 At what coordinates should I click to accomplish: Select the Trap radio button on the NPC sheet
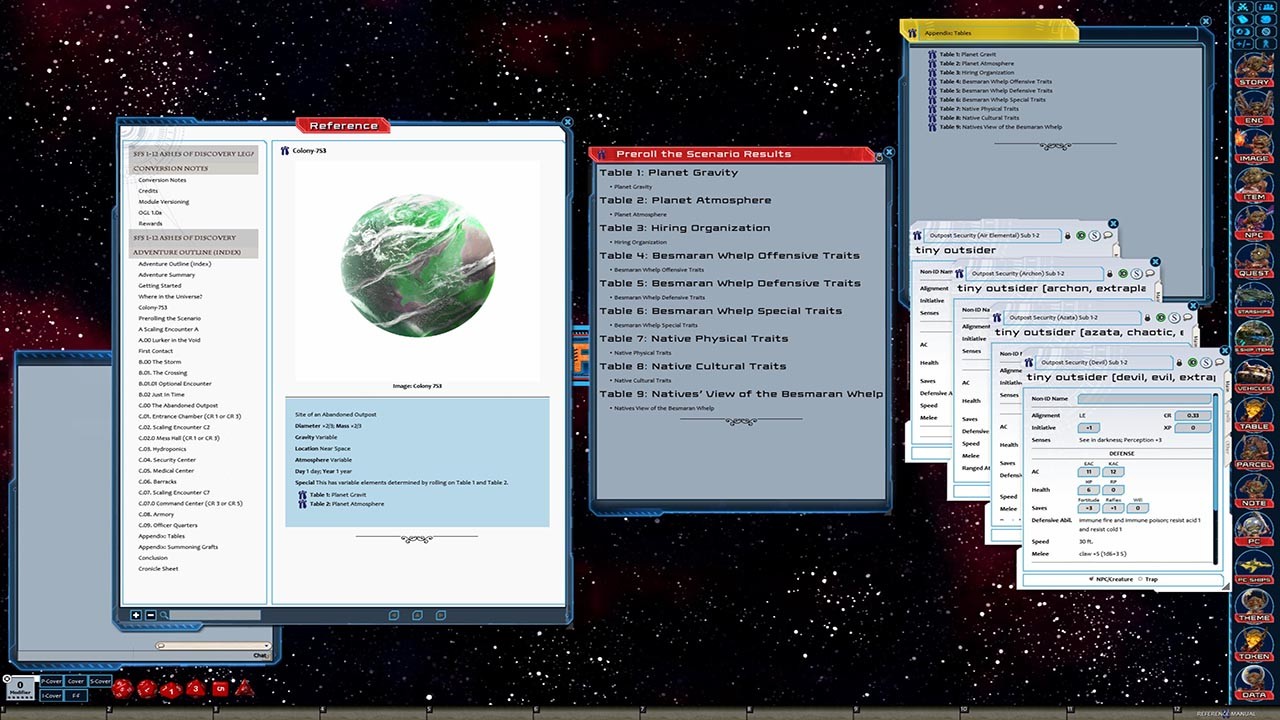click(1139, 579)
